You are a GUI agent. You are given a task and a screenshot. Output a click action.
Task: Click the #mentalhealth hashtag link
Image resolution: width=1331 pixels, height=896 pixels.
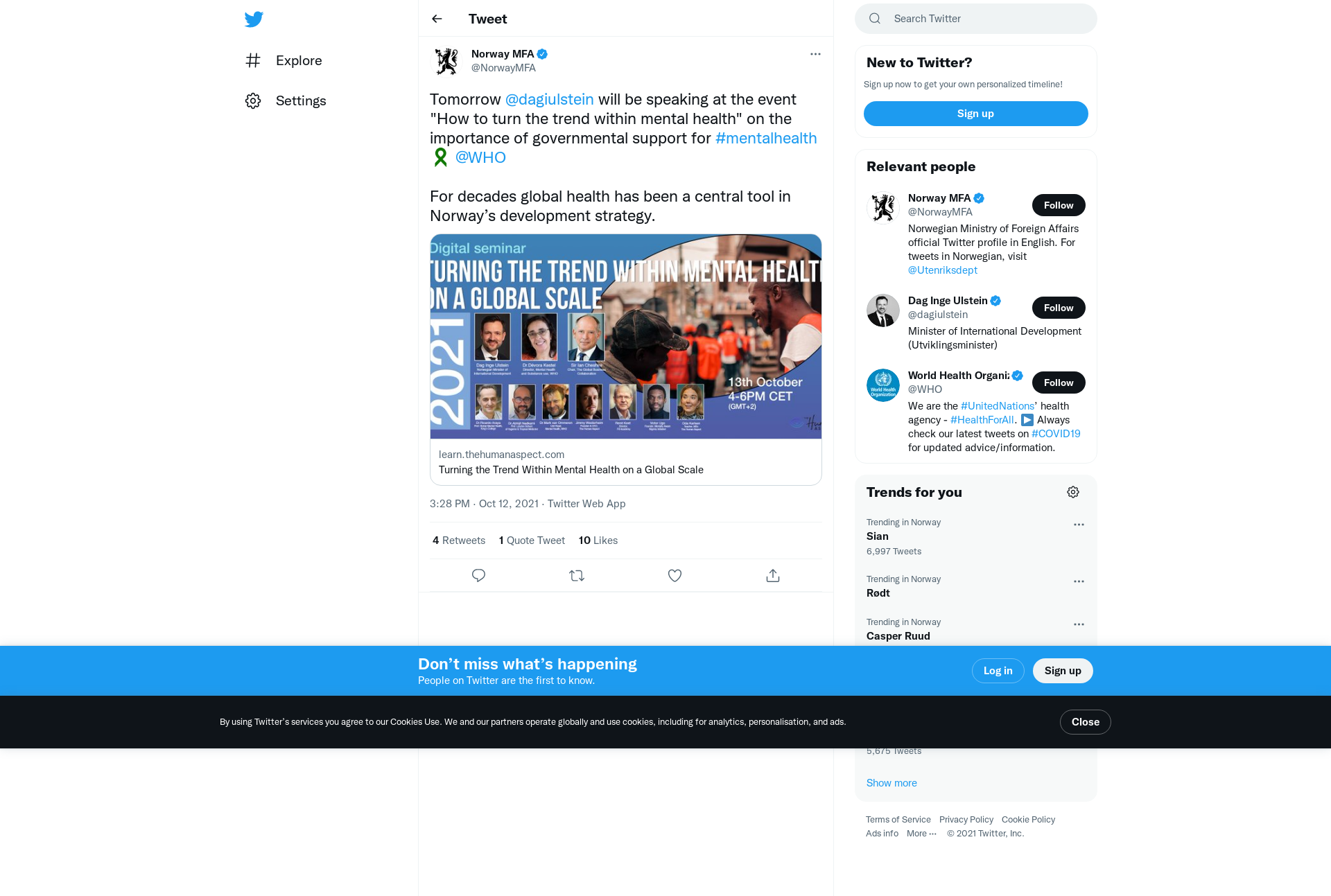point(766,138)
